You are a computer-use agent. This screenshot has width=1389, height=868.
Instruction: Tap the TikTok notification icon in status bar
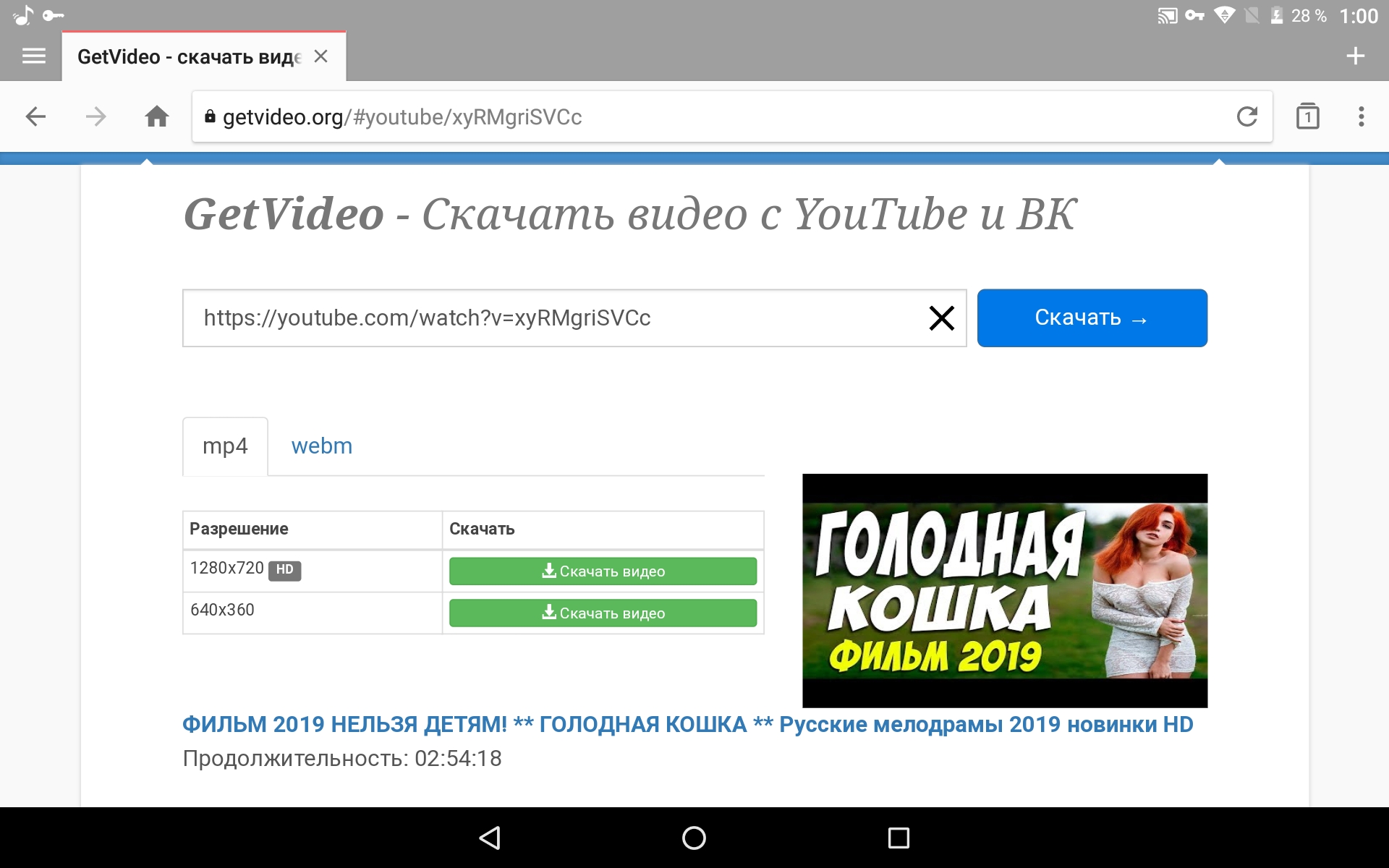point(22,15)
